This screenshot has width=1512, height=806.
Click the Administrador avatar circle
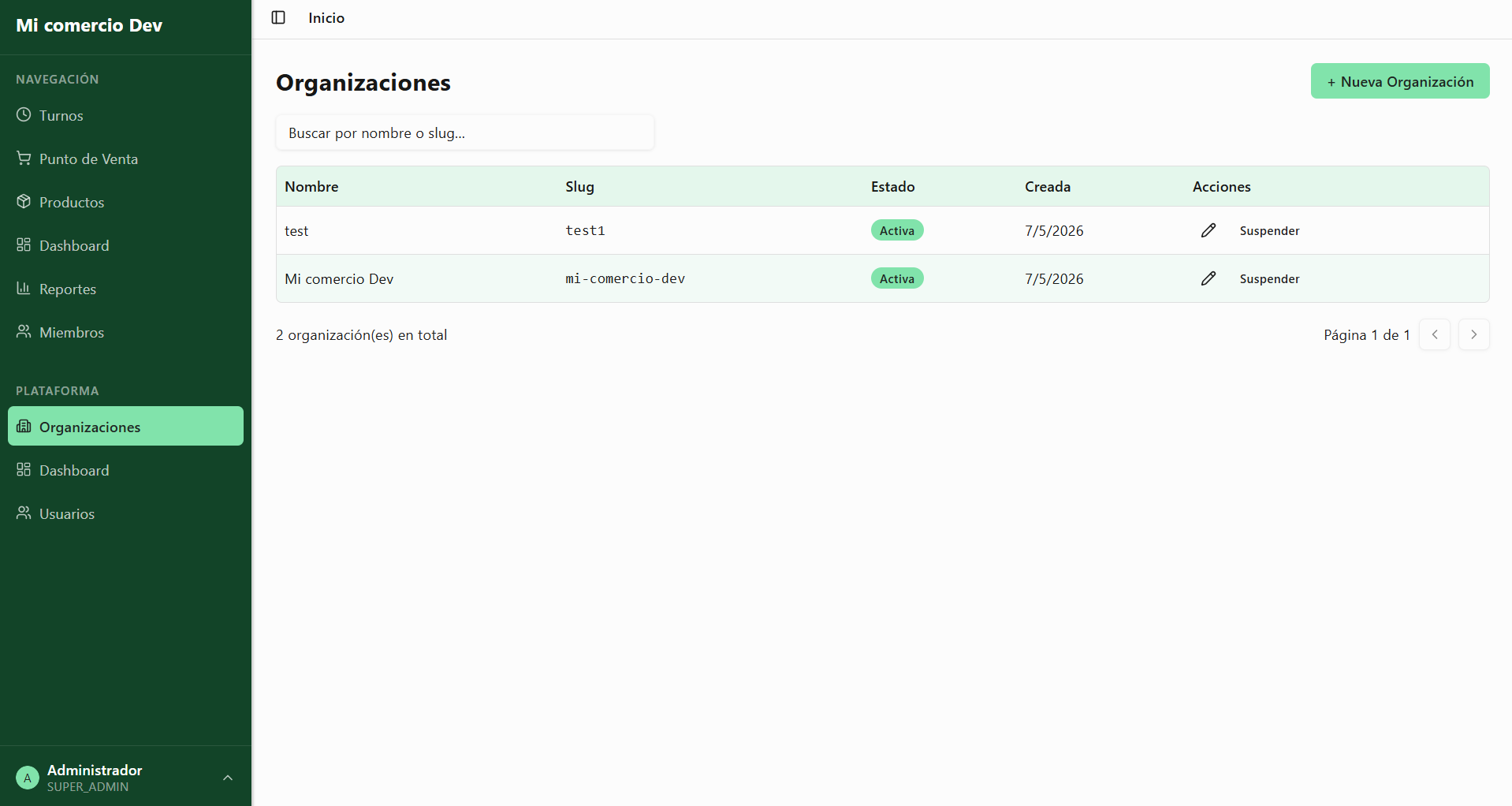point(28,778)
